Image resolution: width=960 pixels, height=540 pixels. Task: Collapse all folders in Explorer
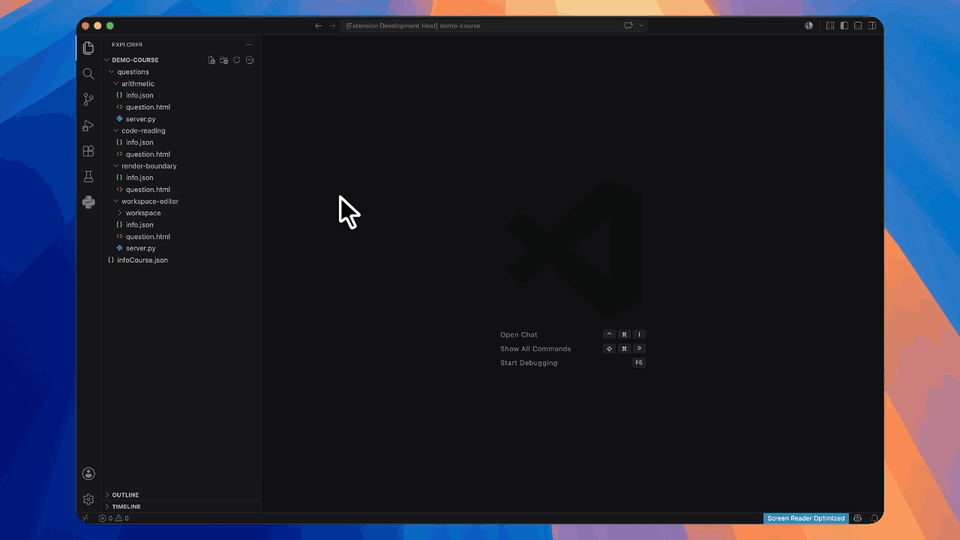coord(250,60)
